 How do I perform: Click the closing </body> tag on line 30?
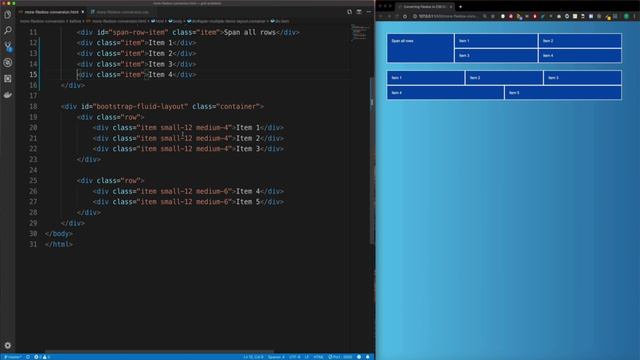coord(59,234)
